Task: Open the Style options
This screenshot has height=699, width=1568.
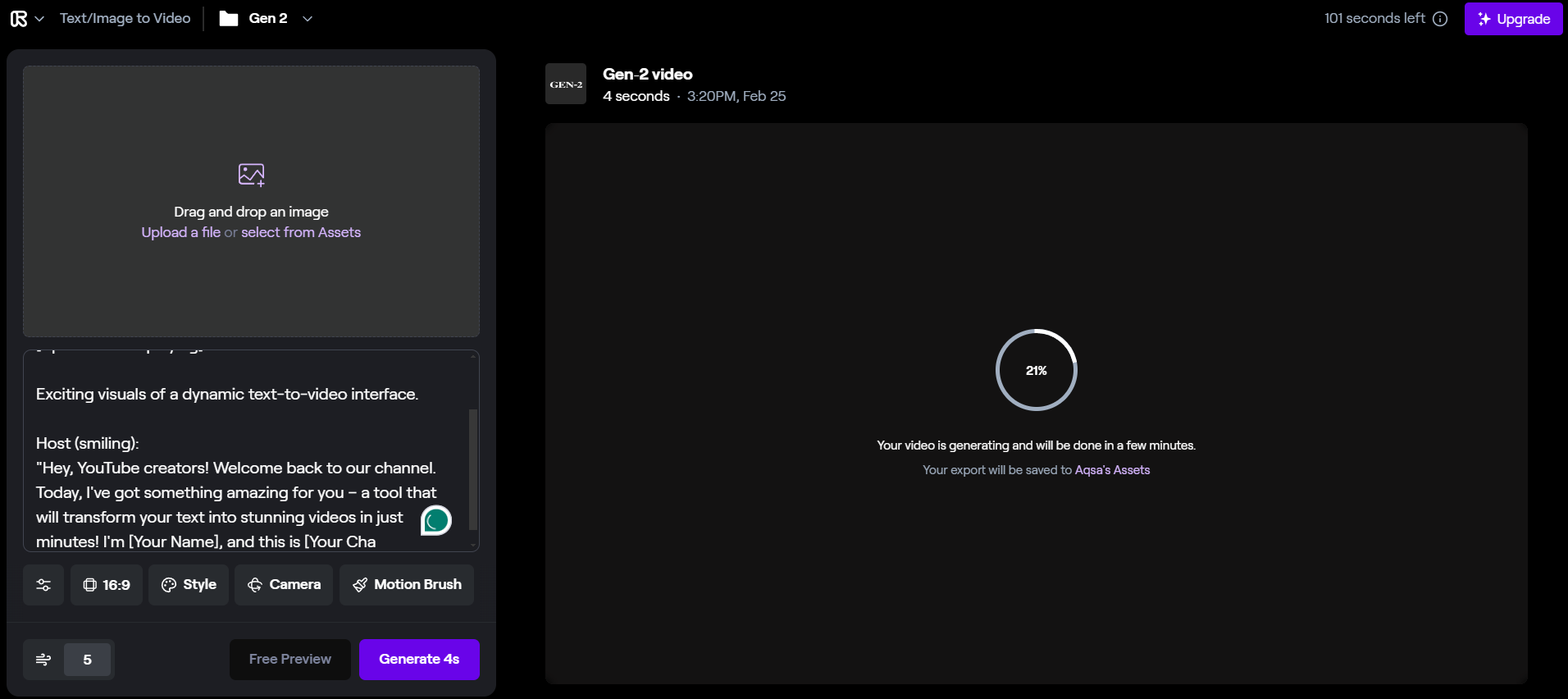Action: tap(189, 585)
